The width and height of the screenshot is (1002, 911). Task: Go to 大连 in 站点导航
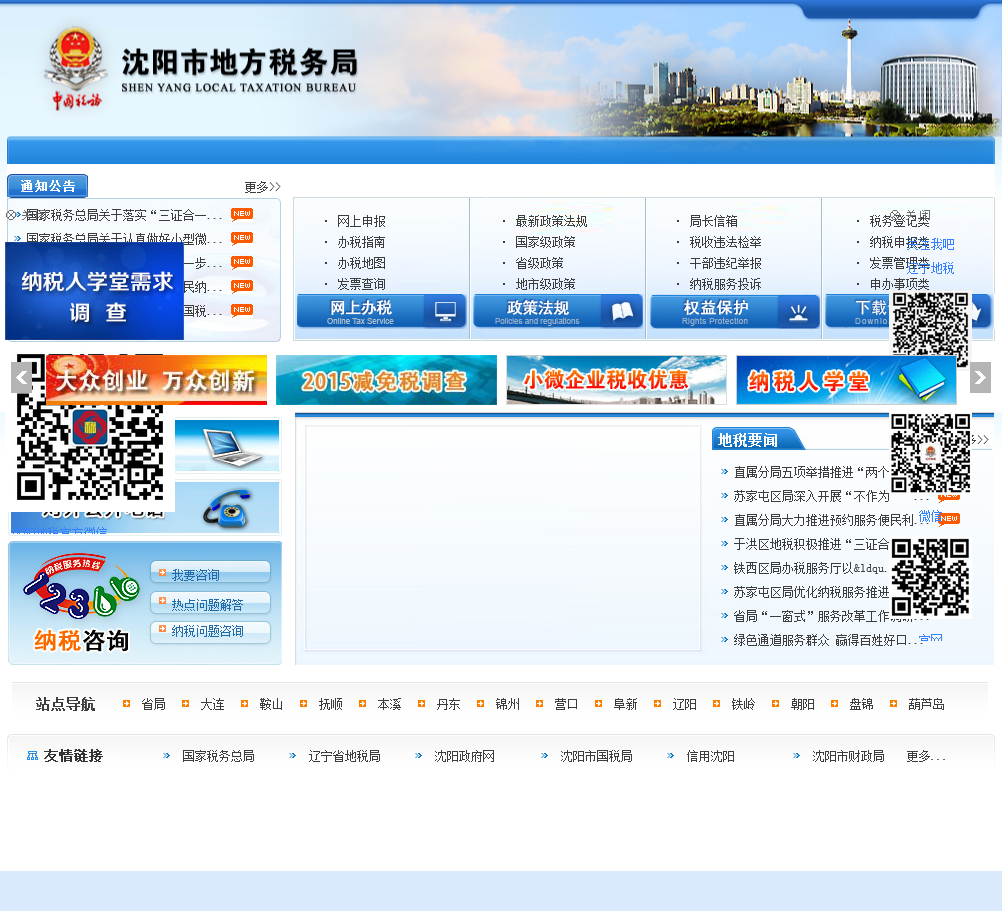pyautogui.click(x=212, y=704)
